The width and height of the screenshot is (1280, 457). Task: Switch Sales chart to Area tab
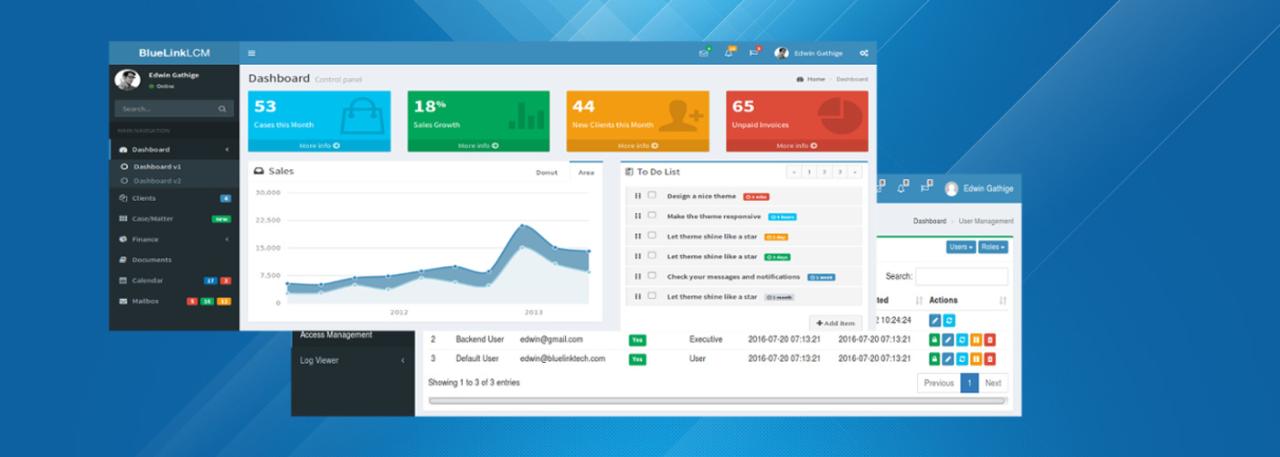(x=586, y=172)
